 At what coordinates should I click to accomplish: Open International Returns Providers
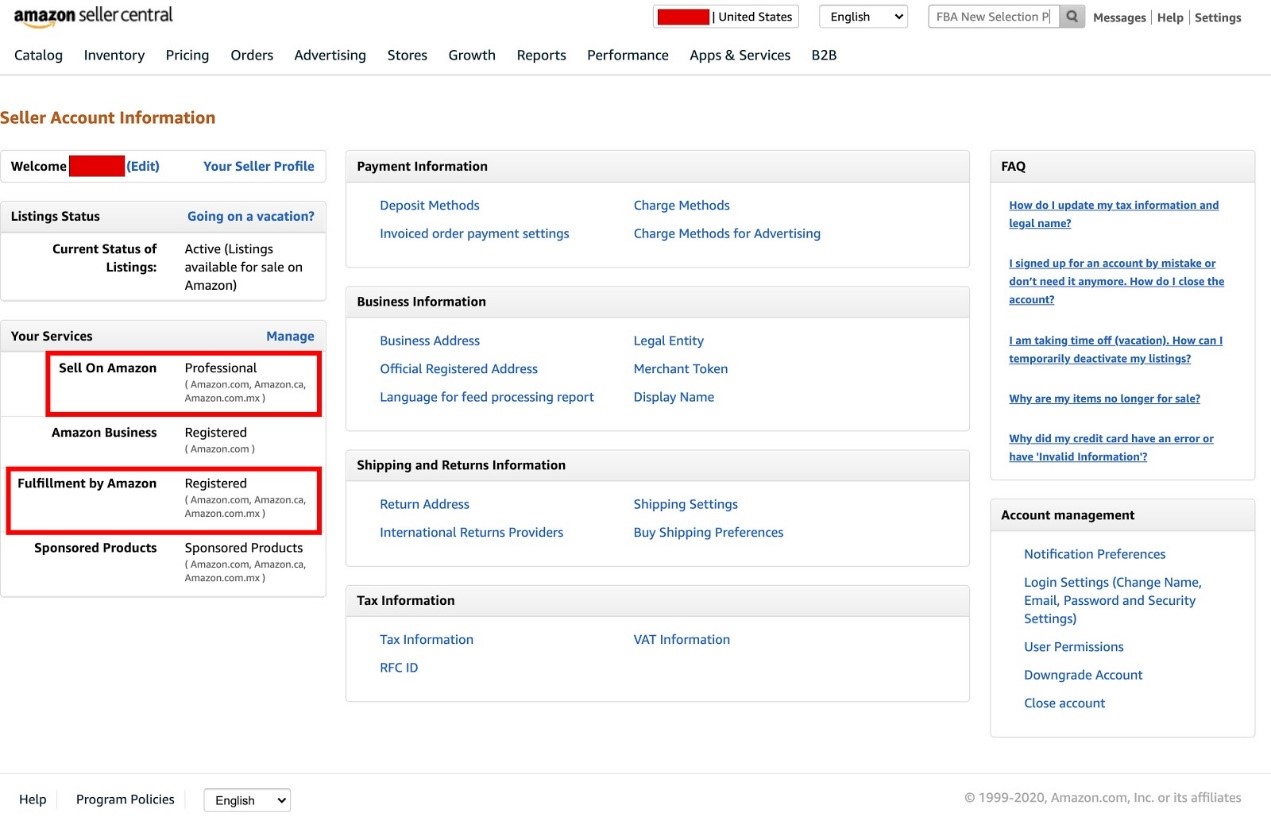[471, 532]
